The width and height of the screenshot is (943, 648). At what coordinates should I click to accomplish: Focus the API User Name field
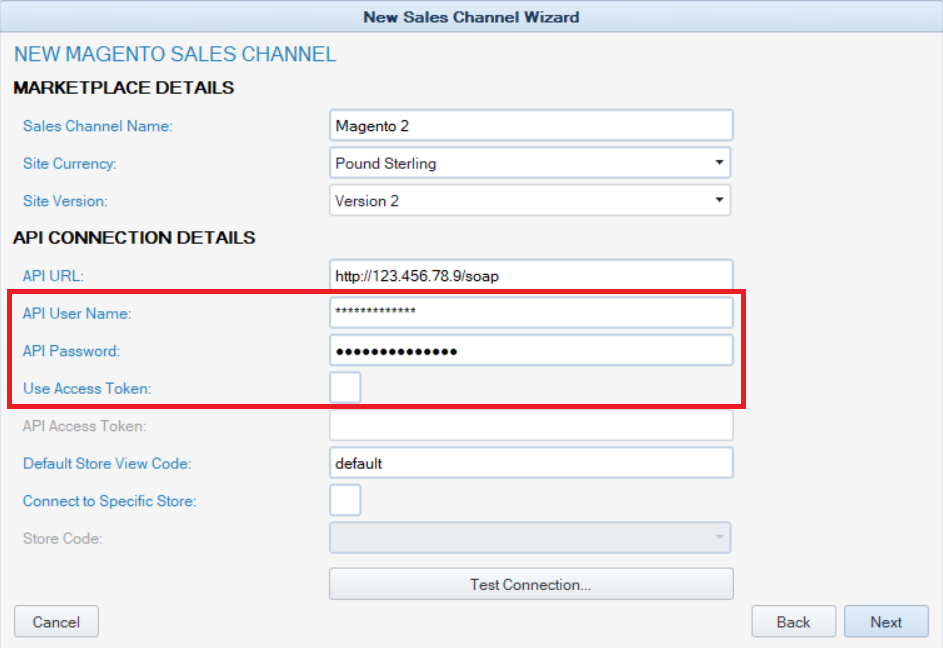click(x=530, y=313)
